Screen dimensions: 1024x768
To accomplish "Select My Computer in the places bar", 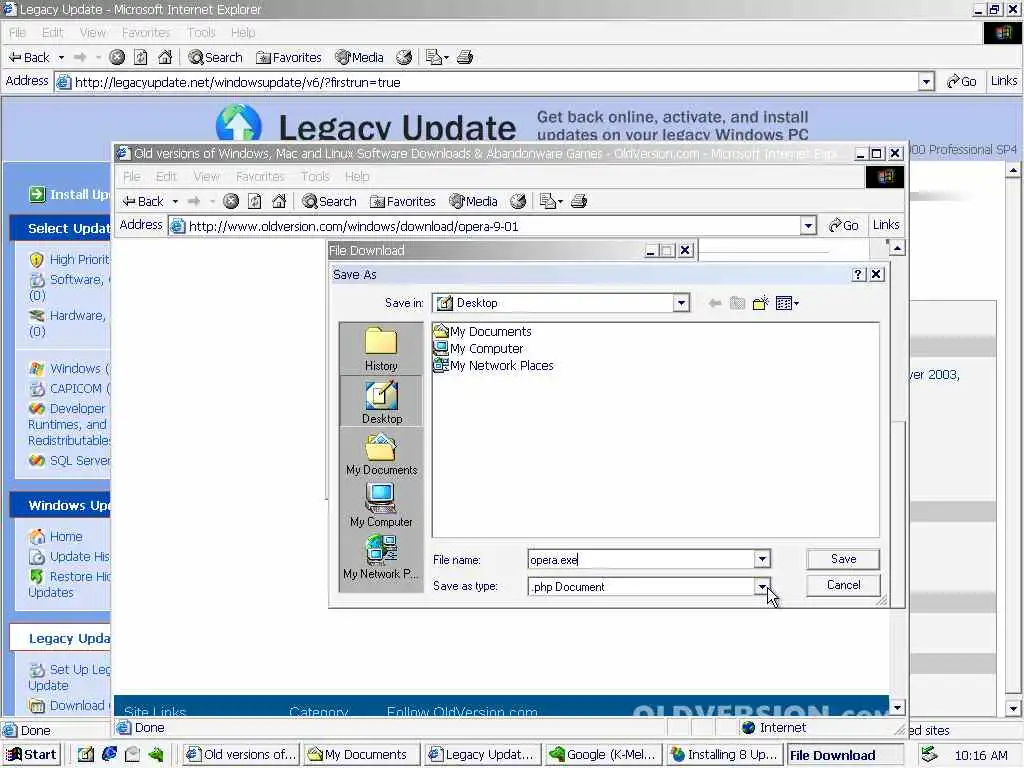I will click(x=381, y=505).
